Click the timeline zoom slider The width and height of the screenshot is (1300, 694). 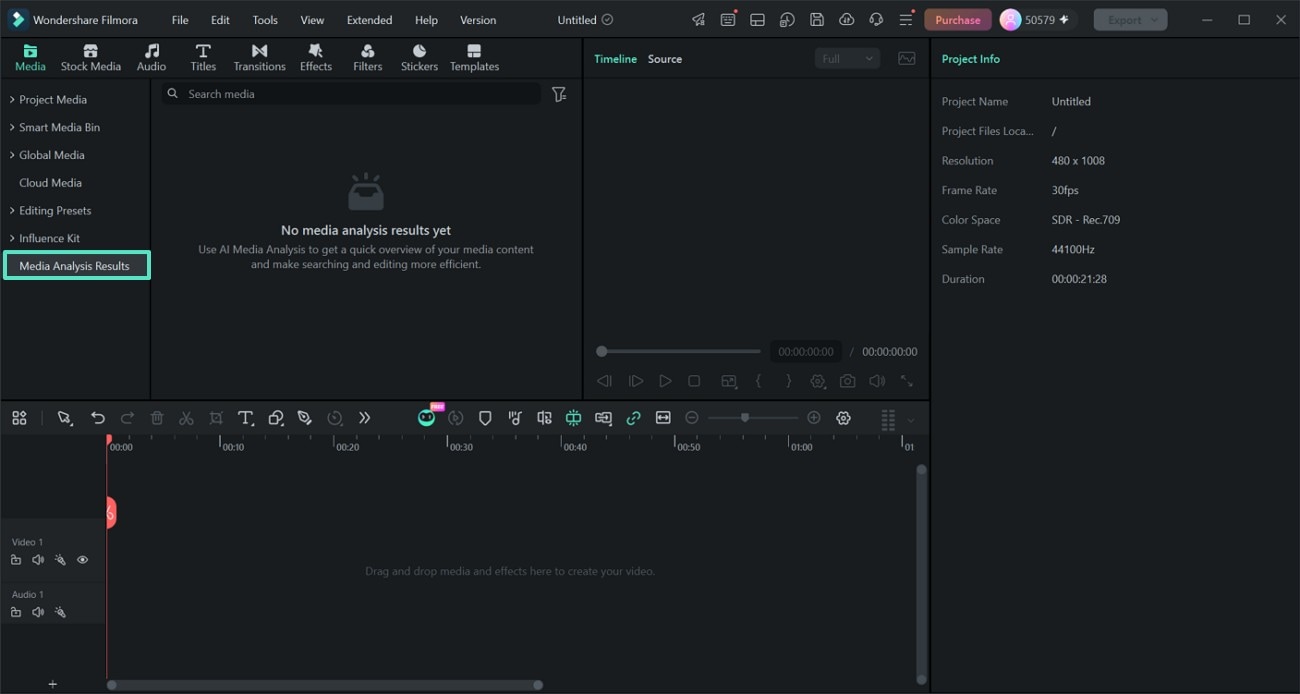pos(752,418)
